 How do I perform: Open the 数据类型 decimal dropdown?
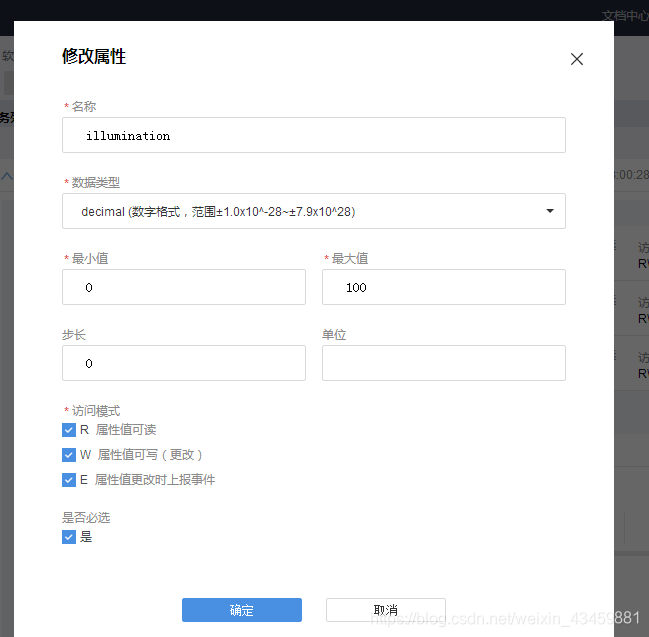[x=314, y=211]
